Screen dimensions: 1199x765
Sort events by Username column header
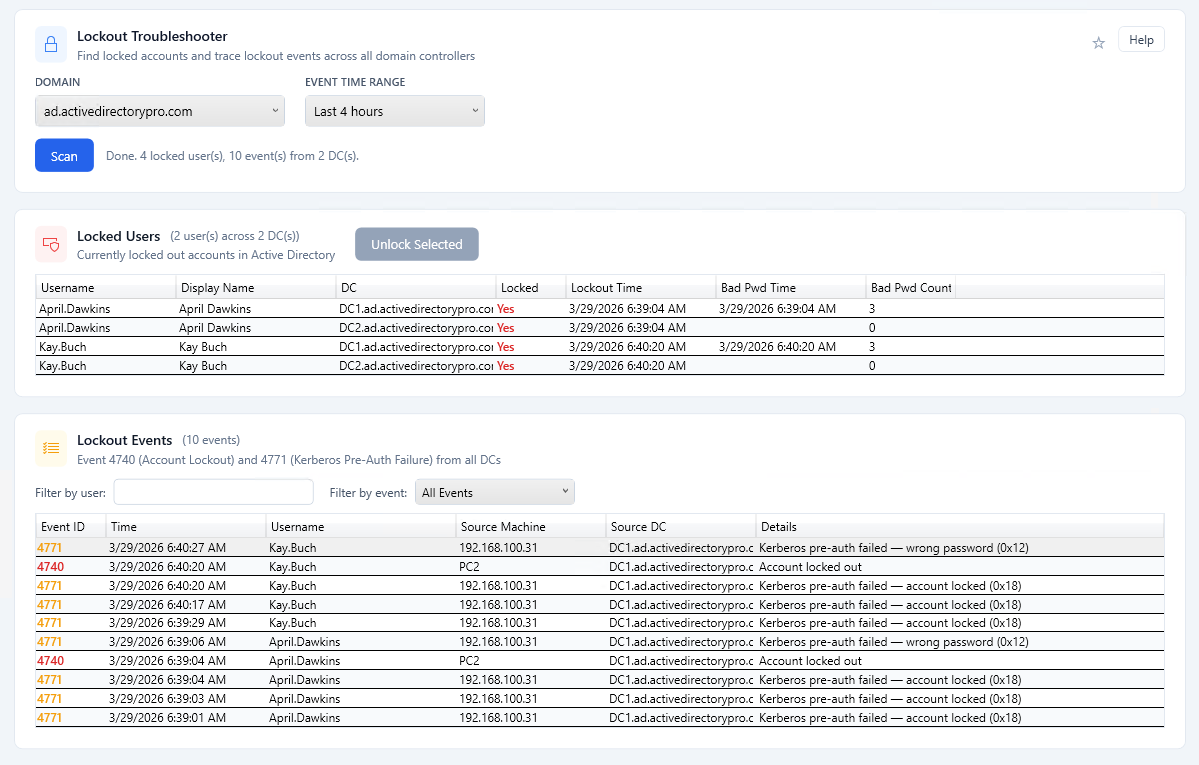(x=361, y=526)
